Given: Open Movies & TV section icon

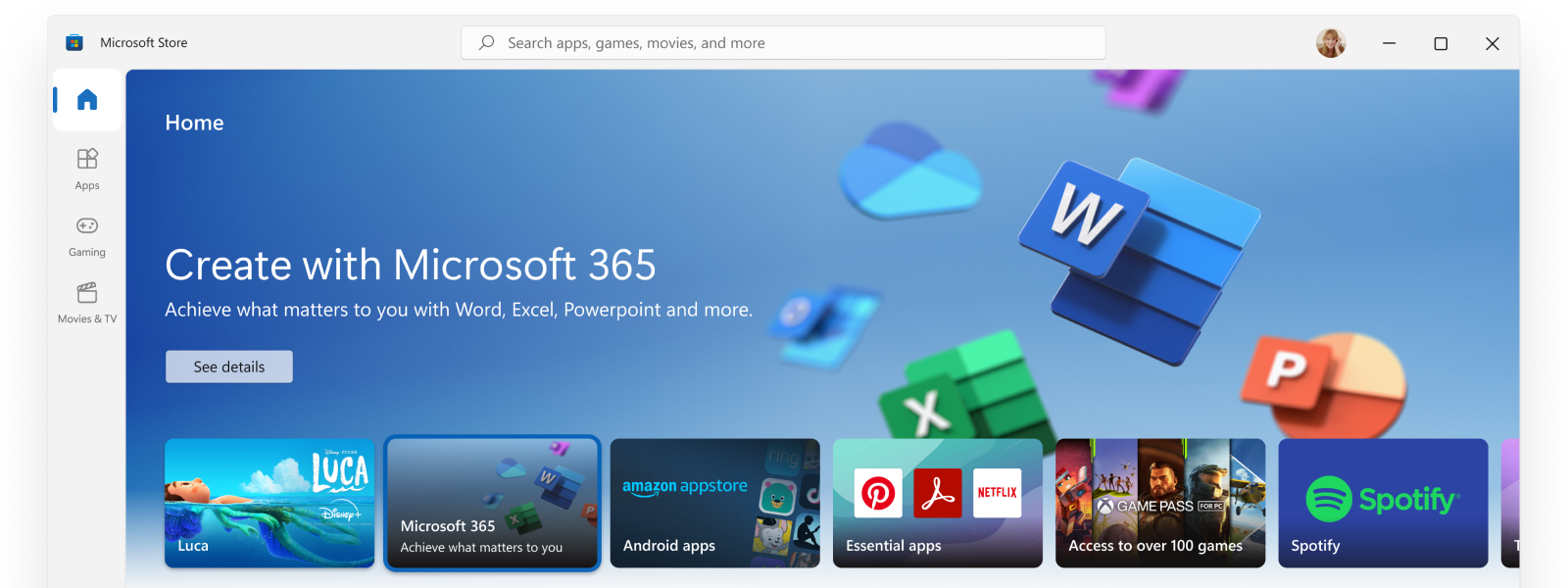Looking at the screenshot, I should coord(87,293).
